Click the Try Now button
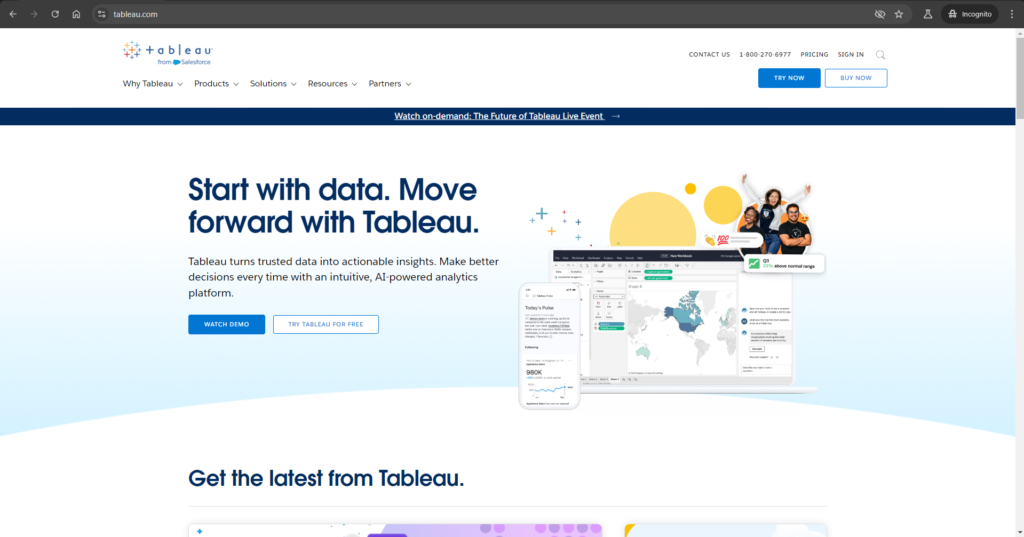Image resolution: width=1024 pixels, height=537 pixels. [x=789, y=78]
